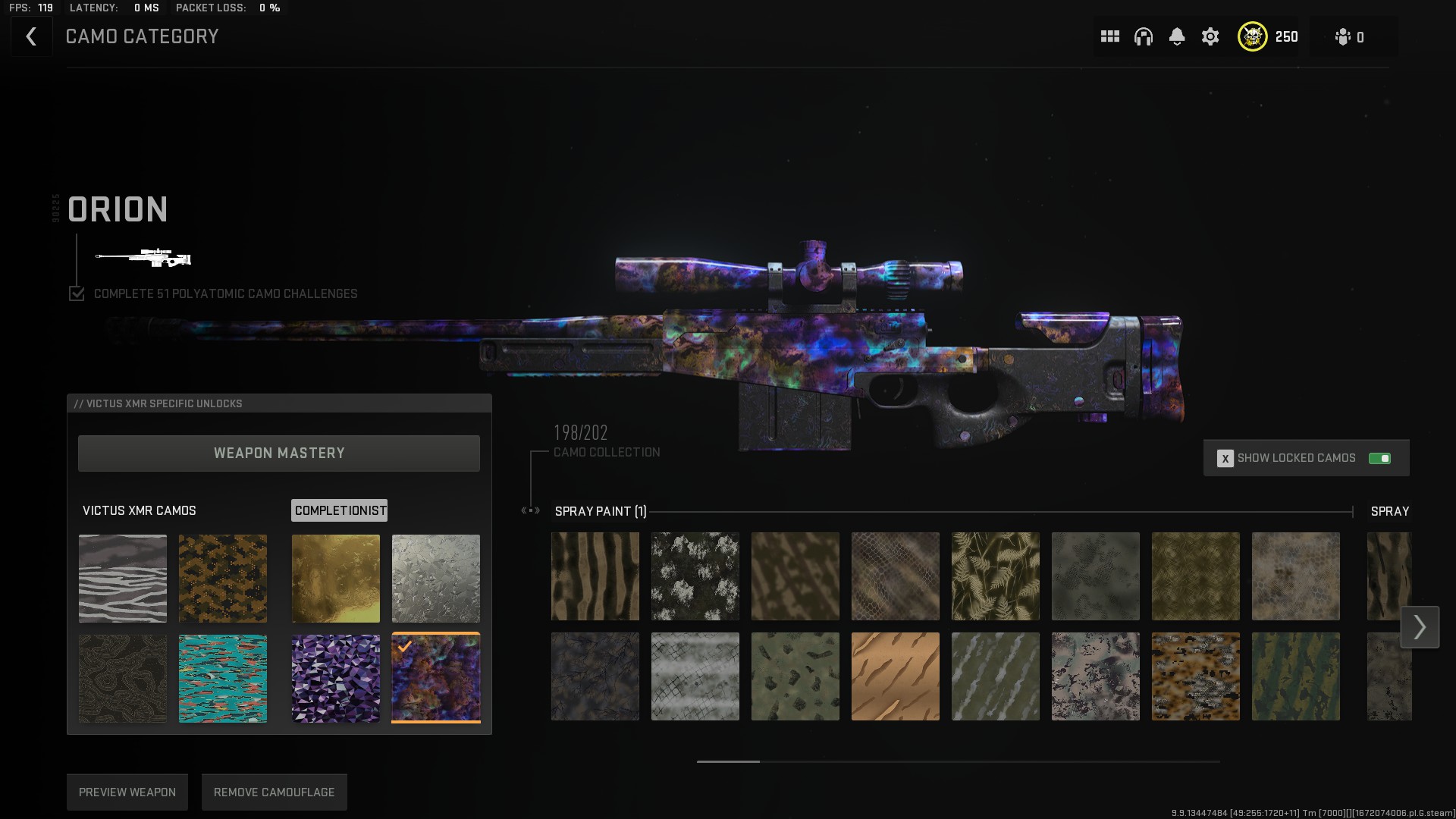
Task: Click the horizontal camo list scrollbar
Action: tap(957, 761)
